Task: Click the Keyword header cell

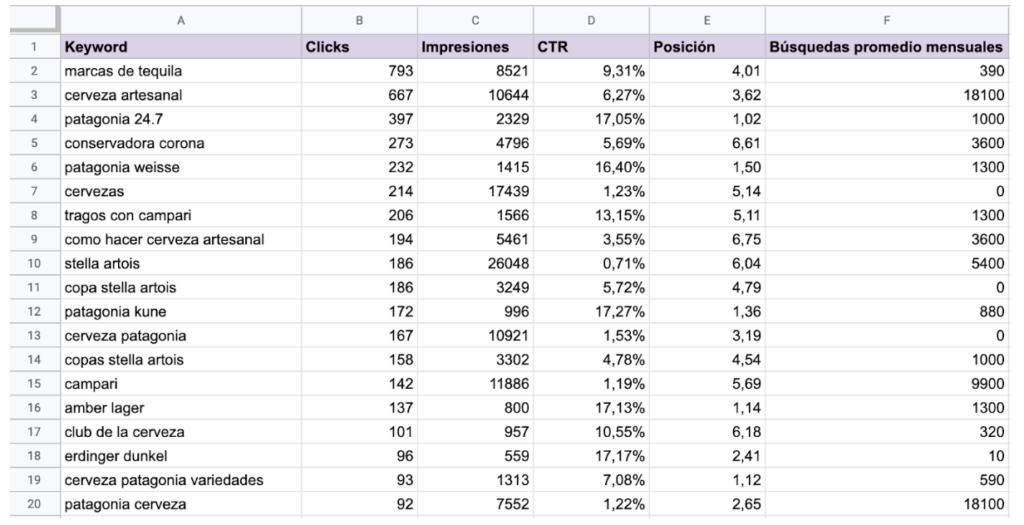Action: point(181,47)
